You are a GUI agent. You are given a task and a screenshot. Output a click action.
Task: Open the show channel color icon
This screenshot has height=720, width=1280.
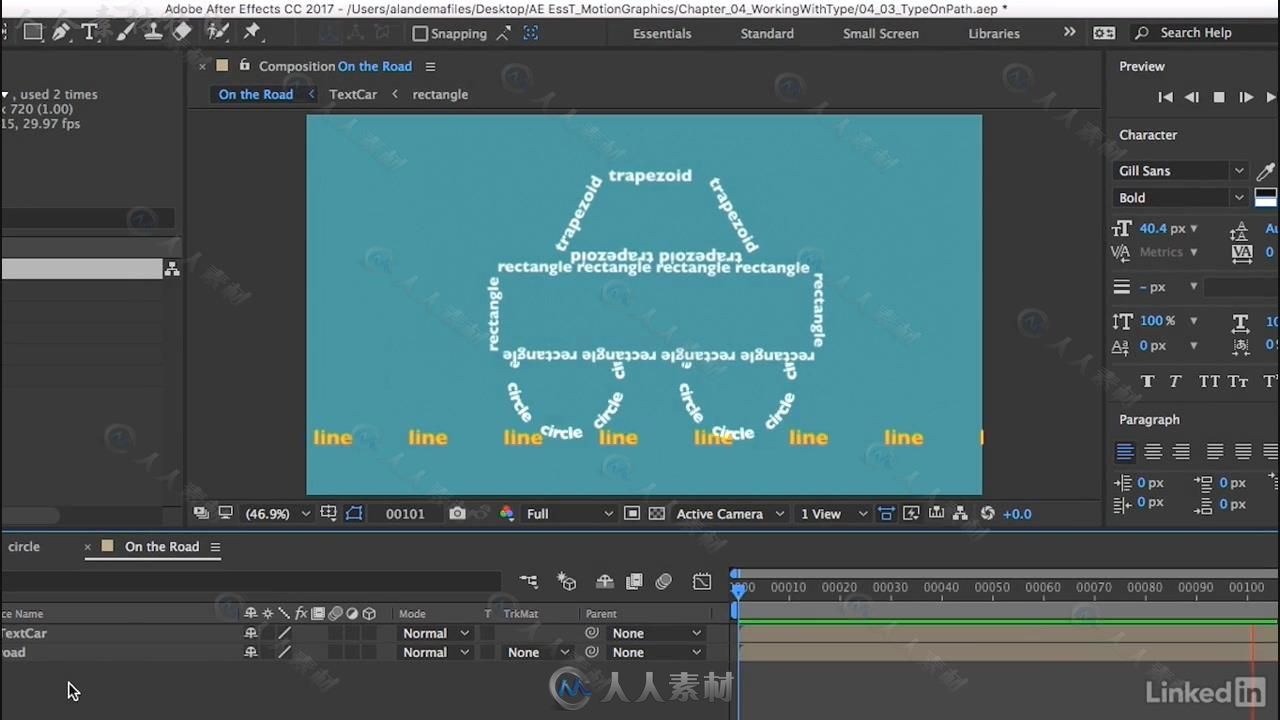tap(507, 513)
